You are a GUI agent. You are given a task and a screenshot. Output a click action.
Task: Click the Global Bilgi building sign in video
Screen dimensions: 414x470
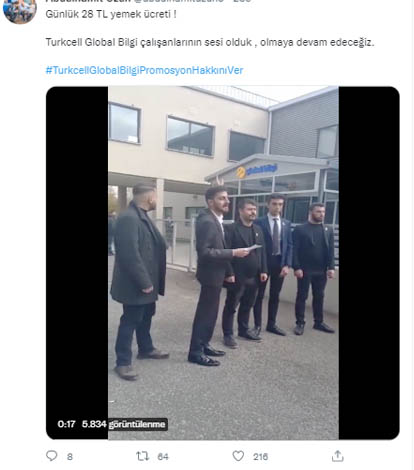(x=257, y=170)
